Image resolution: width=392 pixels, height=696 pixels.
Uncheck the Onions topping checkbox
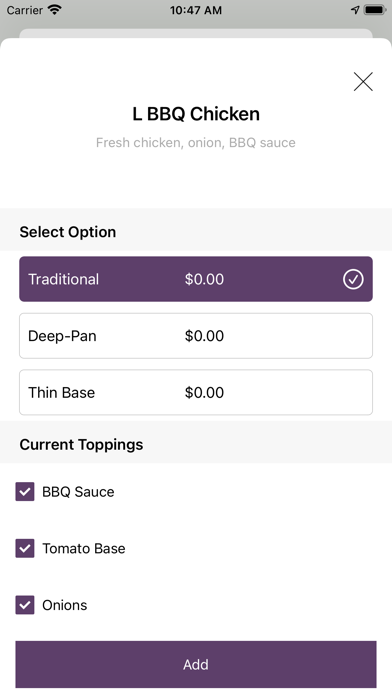click(x=25, y=605)
